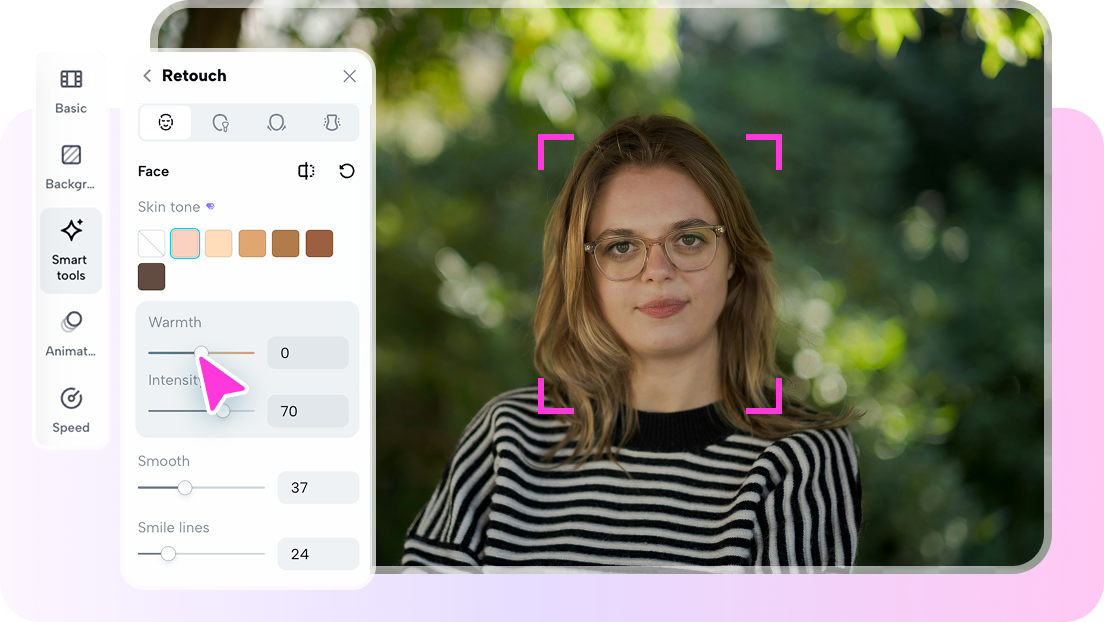Select Smart tools in sidebar
The image size is (1104, 622).
point(71,250)
